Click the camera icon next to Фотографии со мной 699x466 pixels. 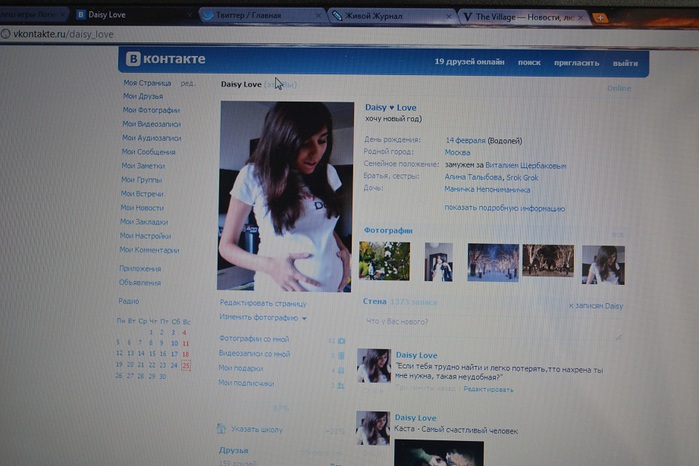(341, 341)
